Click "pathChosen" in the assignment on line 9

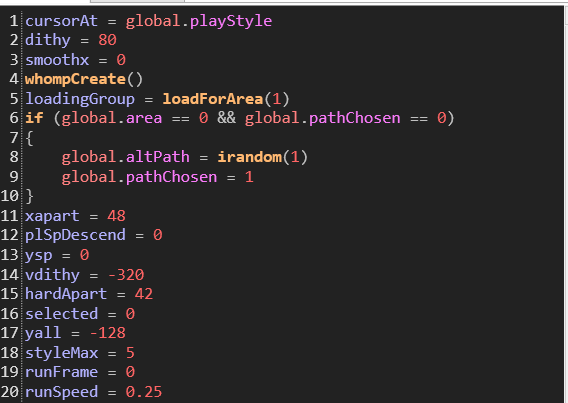[x=172, y=177]
